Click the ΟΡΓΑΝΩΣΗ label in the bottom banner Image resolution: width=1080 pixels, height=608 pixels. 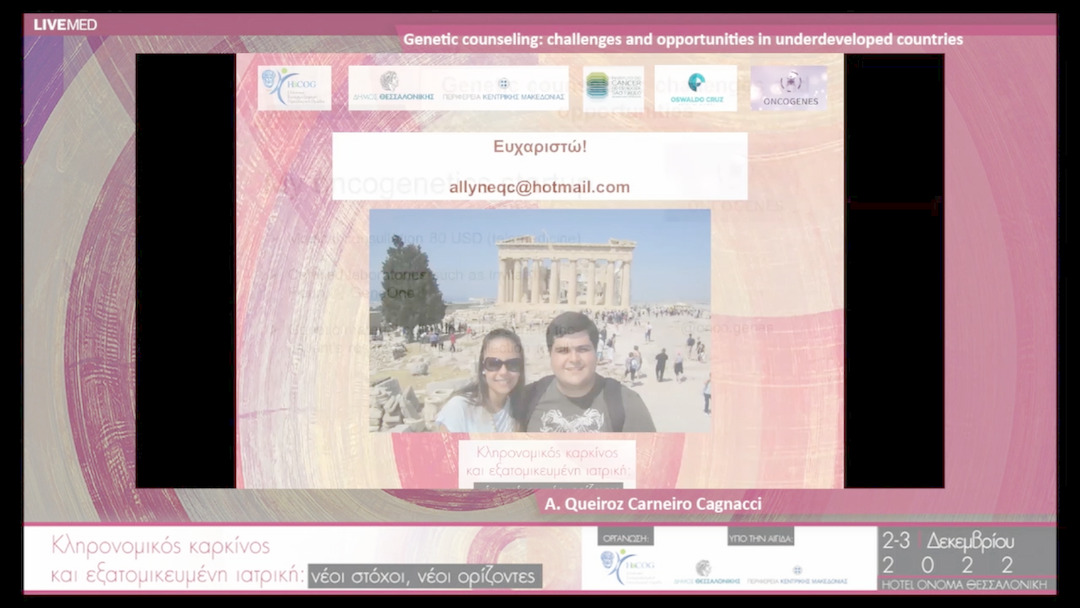tap(625, 538)
